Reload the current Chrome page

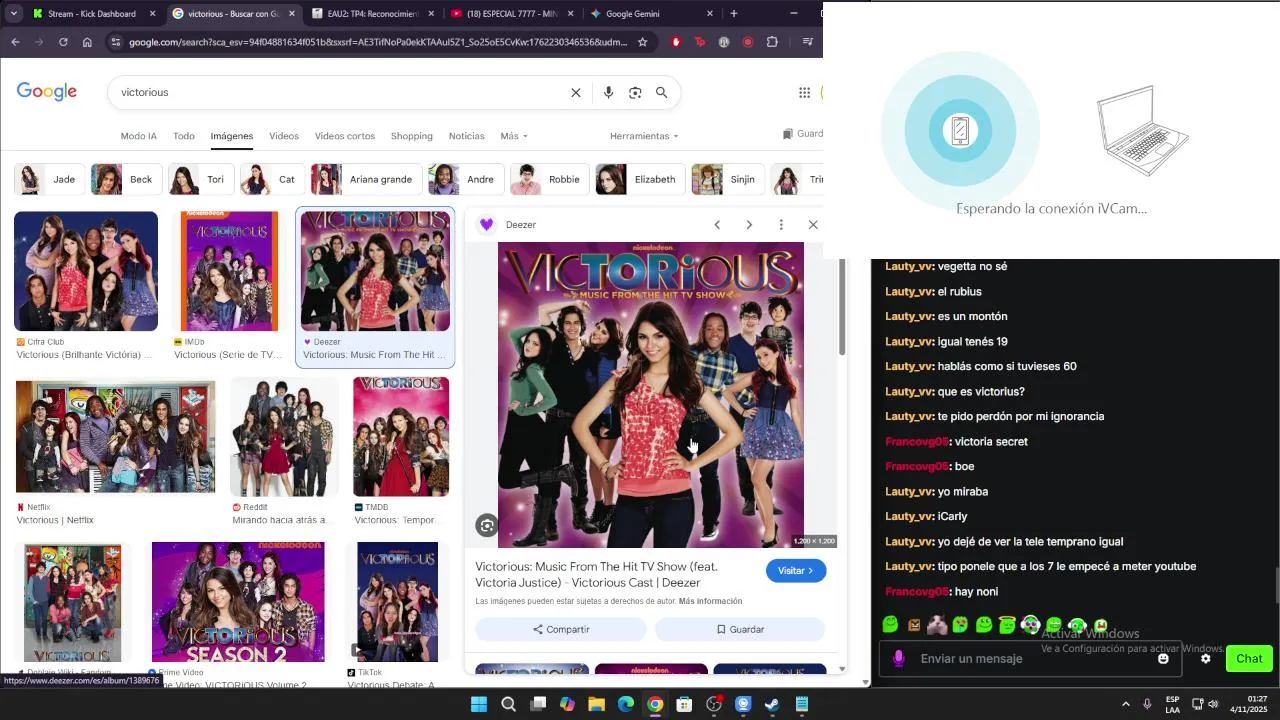click(x=63, y=42)
